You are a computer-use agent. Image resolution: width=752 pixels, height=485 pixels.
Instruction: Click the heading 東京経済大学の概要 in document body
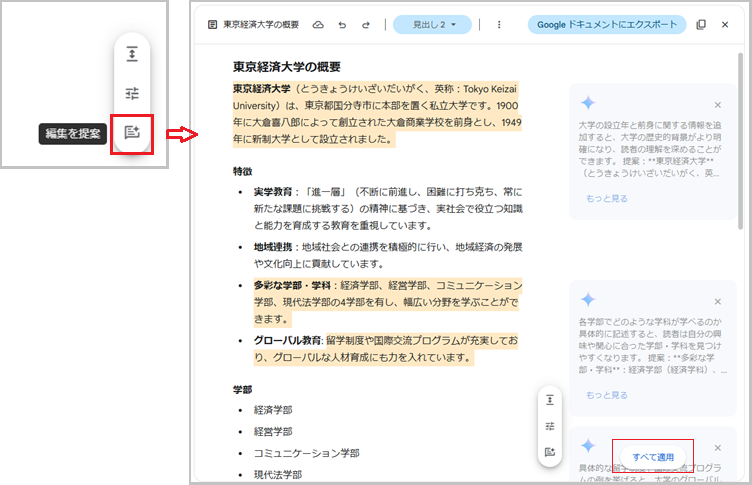(x=287, y=67)
